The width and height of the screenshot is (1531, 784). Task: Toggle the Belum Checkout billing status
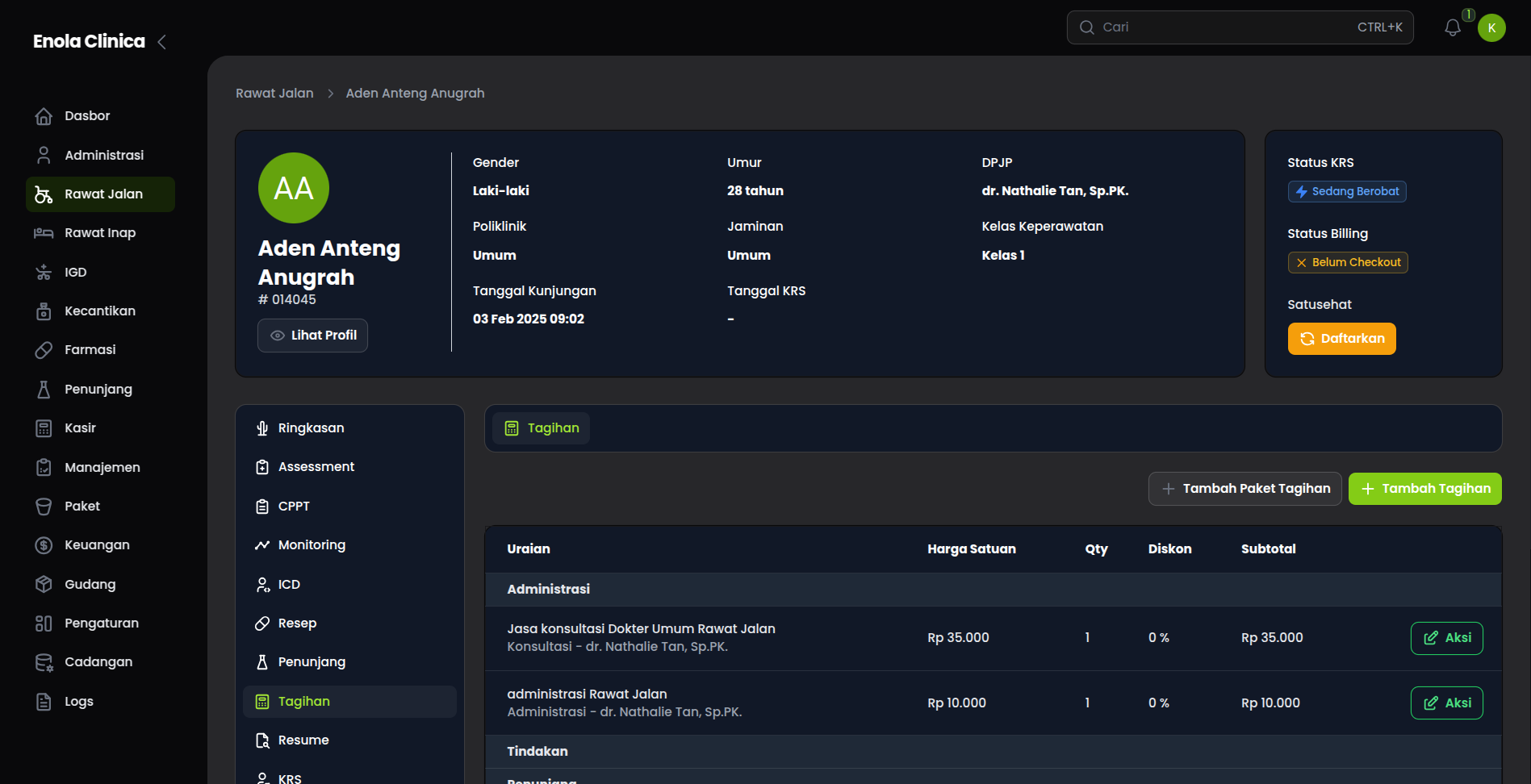click(1347, 262)
